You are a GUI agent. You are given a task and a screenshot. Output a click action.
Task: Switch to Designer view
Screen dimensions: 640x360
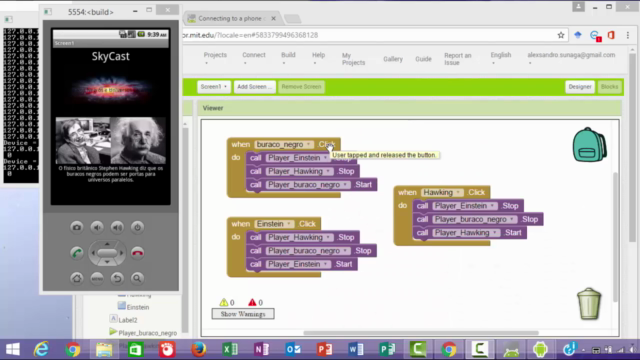click(x=580, y=87)
